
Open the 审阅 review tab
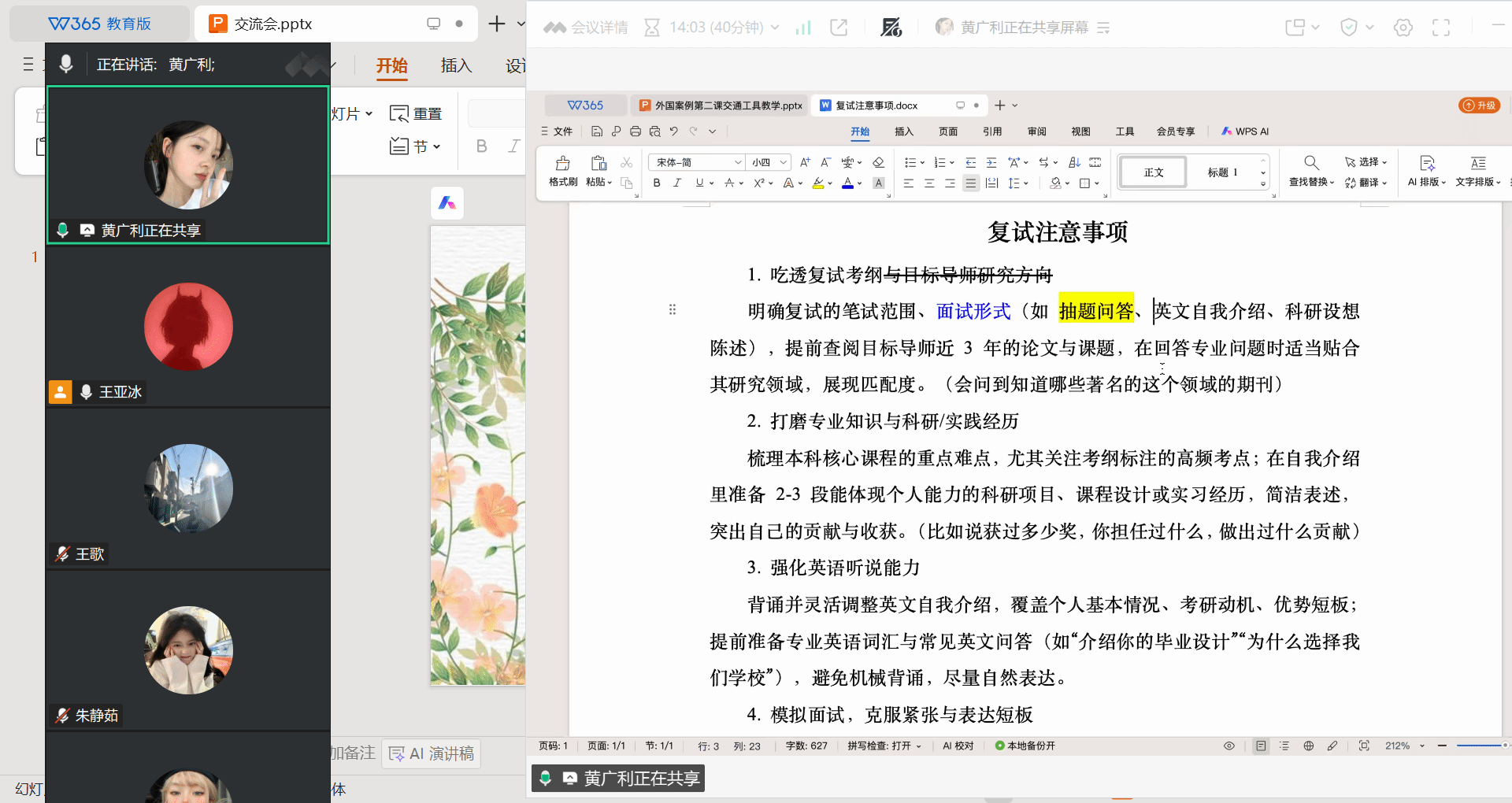[1036, 131]
